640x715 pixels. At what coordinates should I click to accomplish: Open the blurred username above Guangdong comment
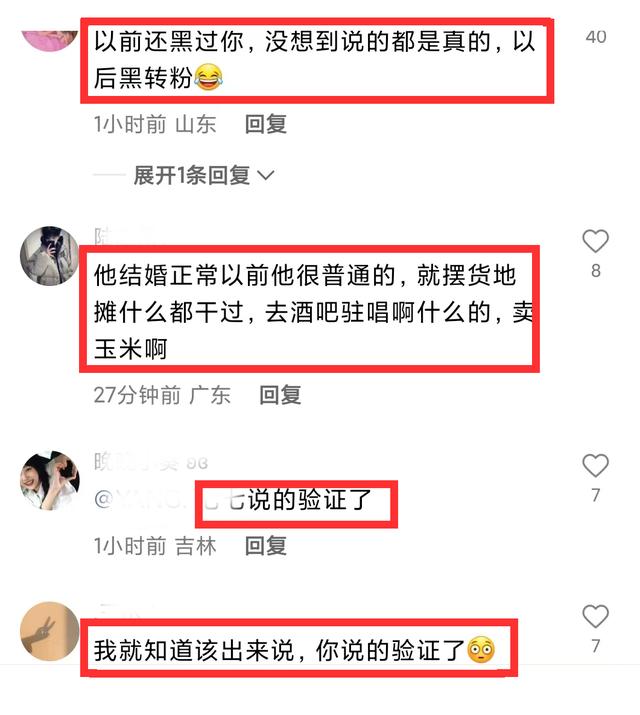(122, 235)
